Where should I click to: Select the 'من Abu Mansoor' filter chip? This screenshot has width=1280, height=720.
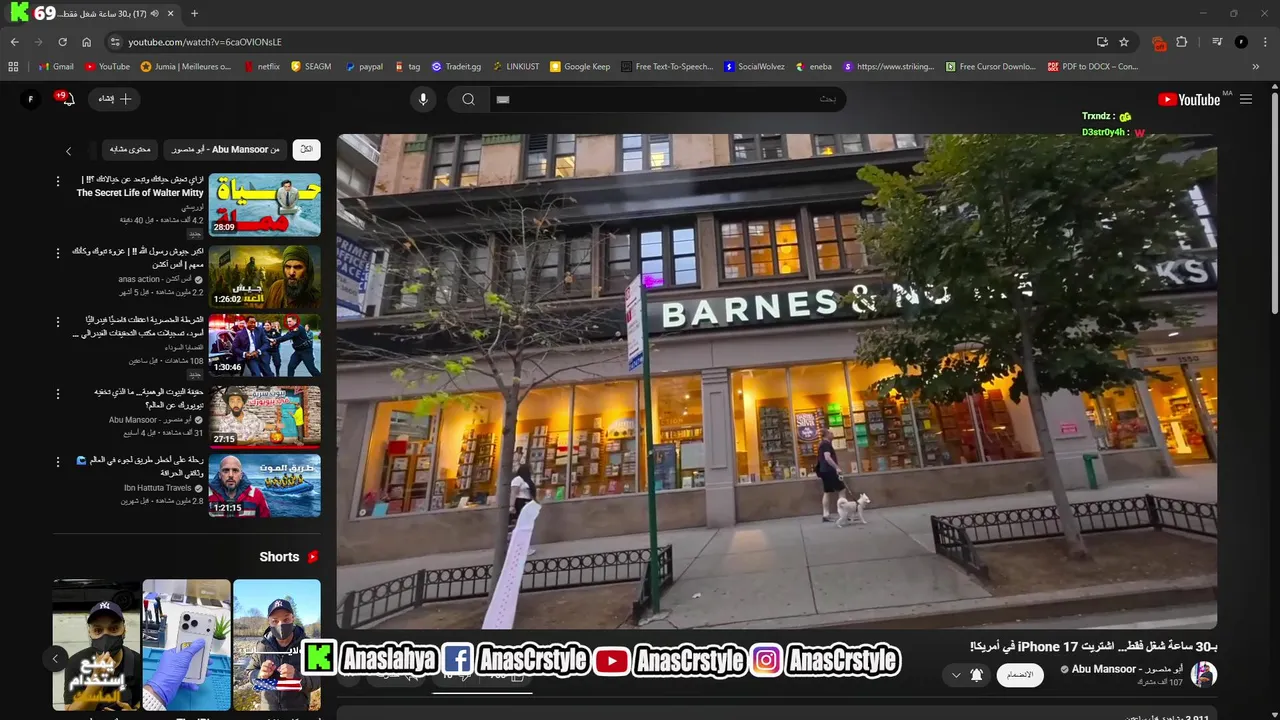click(225, 149)
